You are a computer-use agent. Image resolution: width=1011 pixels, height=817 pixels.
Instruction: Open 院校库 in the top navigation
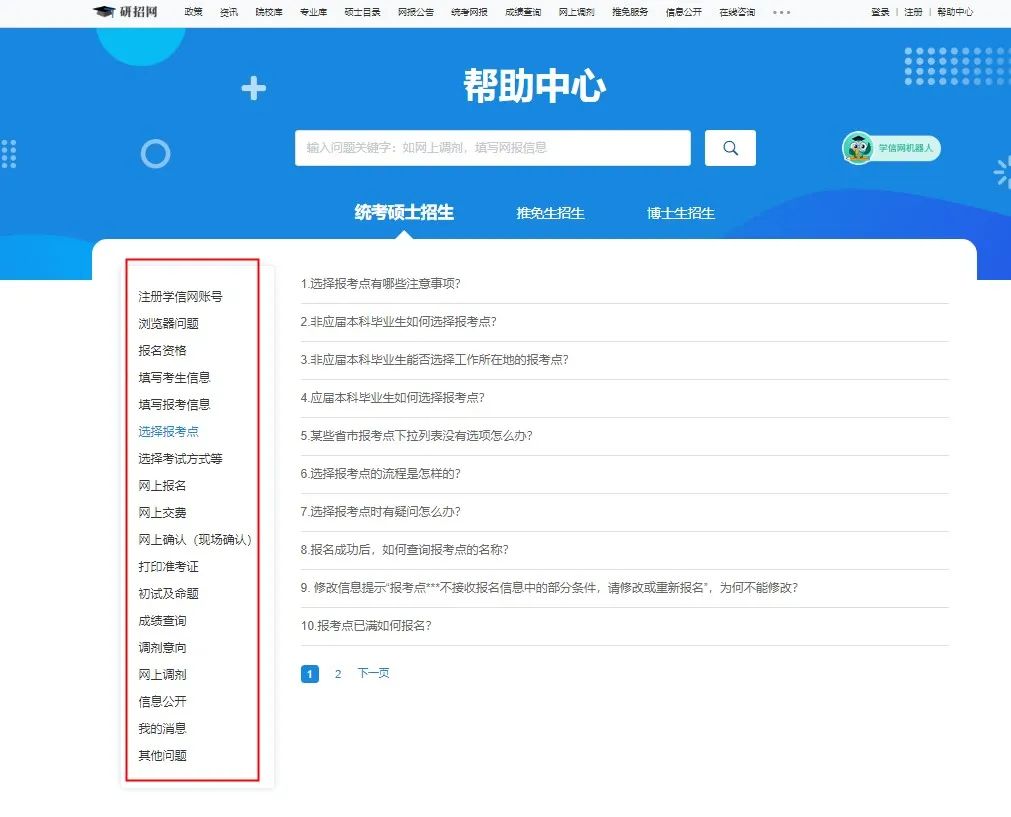coord(269,12)
